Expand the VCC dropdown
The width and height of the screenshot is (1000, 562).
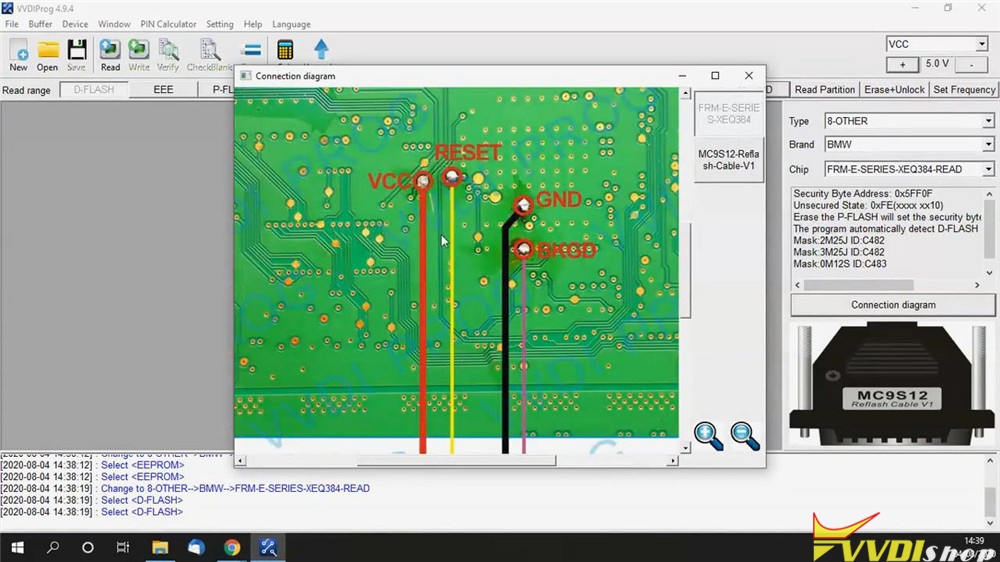(982, 44)
